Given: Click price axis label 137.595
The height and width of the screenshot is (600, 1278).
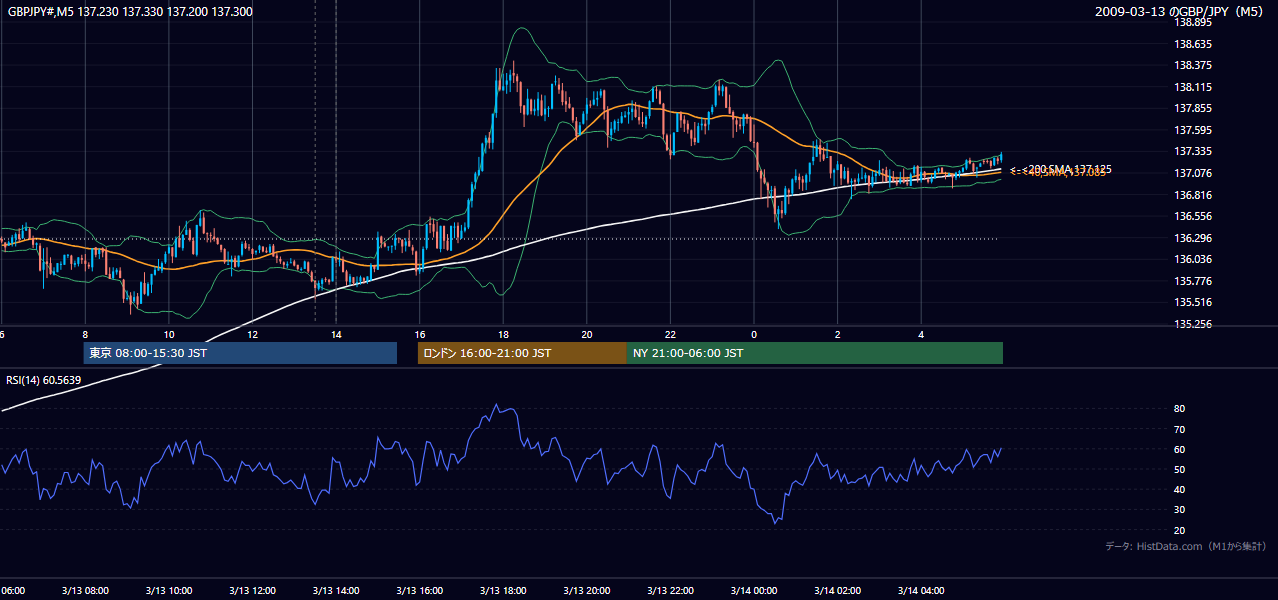Looking at the screenshot, I should click(x=1194, y=130).
